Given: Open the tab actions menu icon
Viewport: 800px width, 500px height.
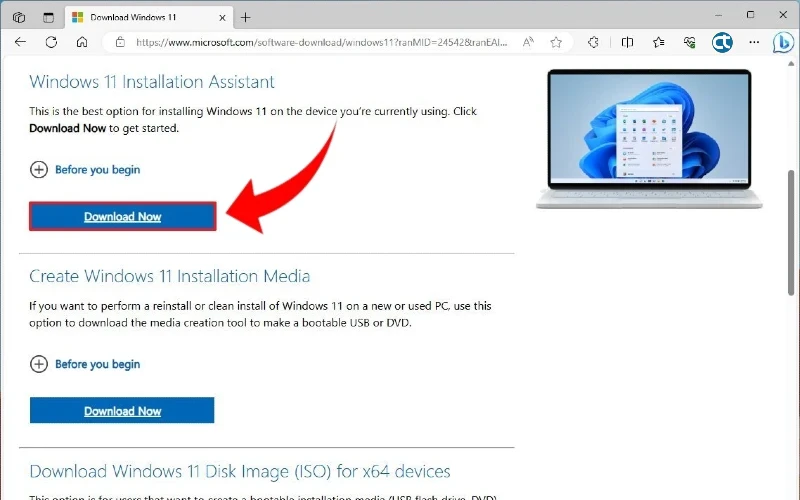Looking at the screenshot, I should (48, 17).
